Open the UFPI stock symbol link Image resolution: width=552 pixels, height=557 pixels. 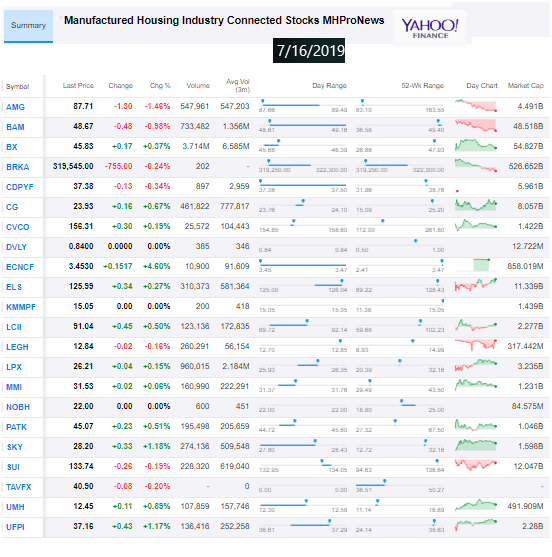tap(15, 527)
